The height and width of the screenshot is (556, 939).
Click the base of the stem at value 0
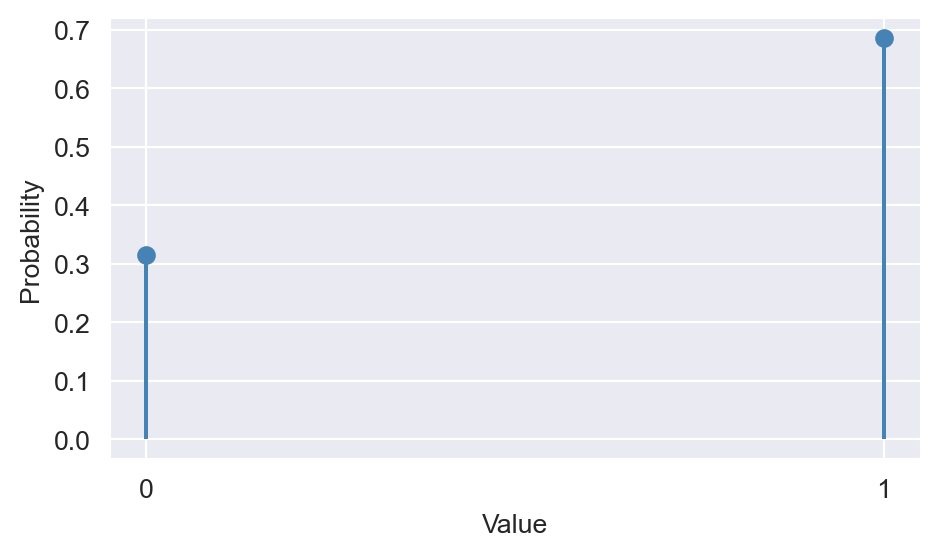pos(146,437)
